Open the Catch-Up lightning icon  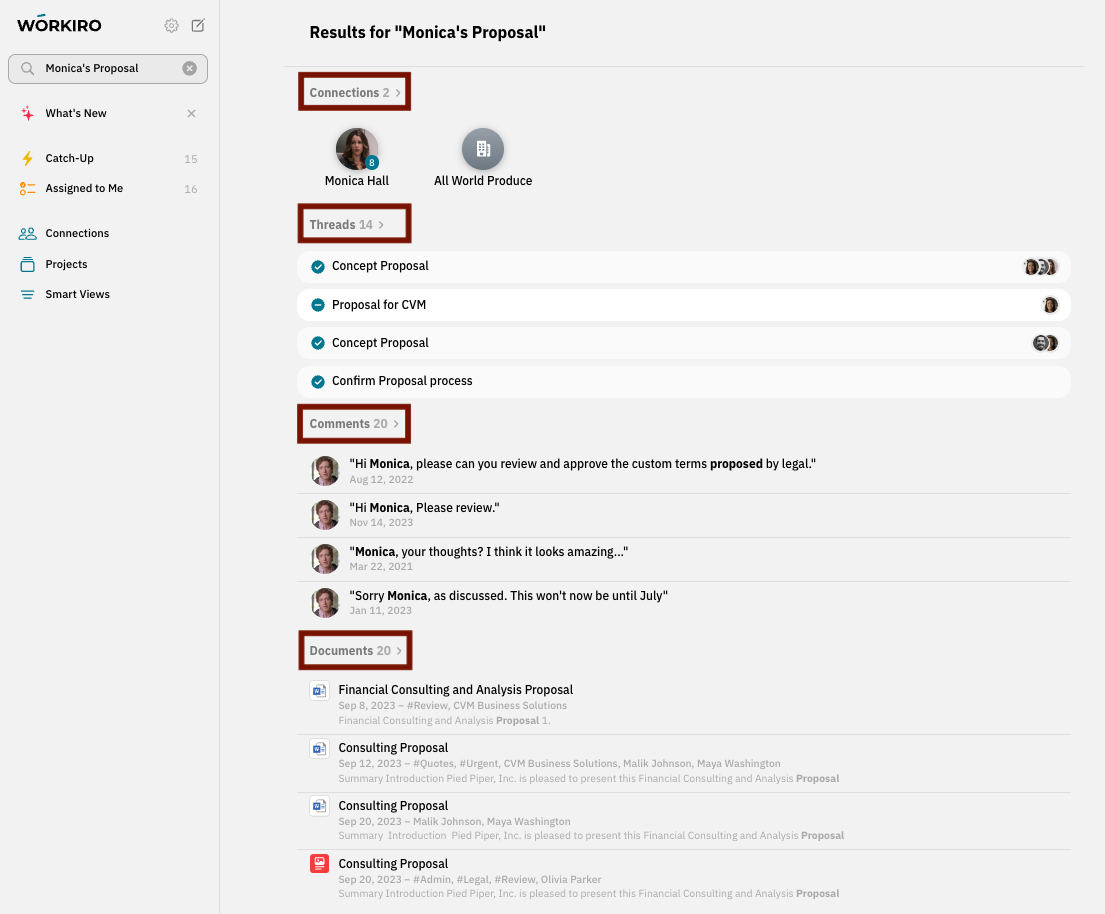28,159
